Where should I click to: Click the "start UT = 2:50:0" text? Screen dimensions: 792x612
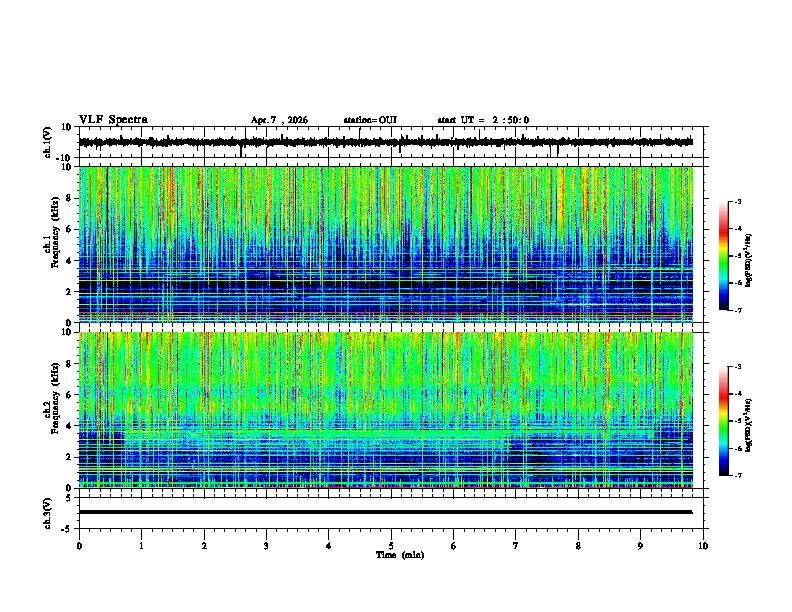(483, 120)
